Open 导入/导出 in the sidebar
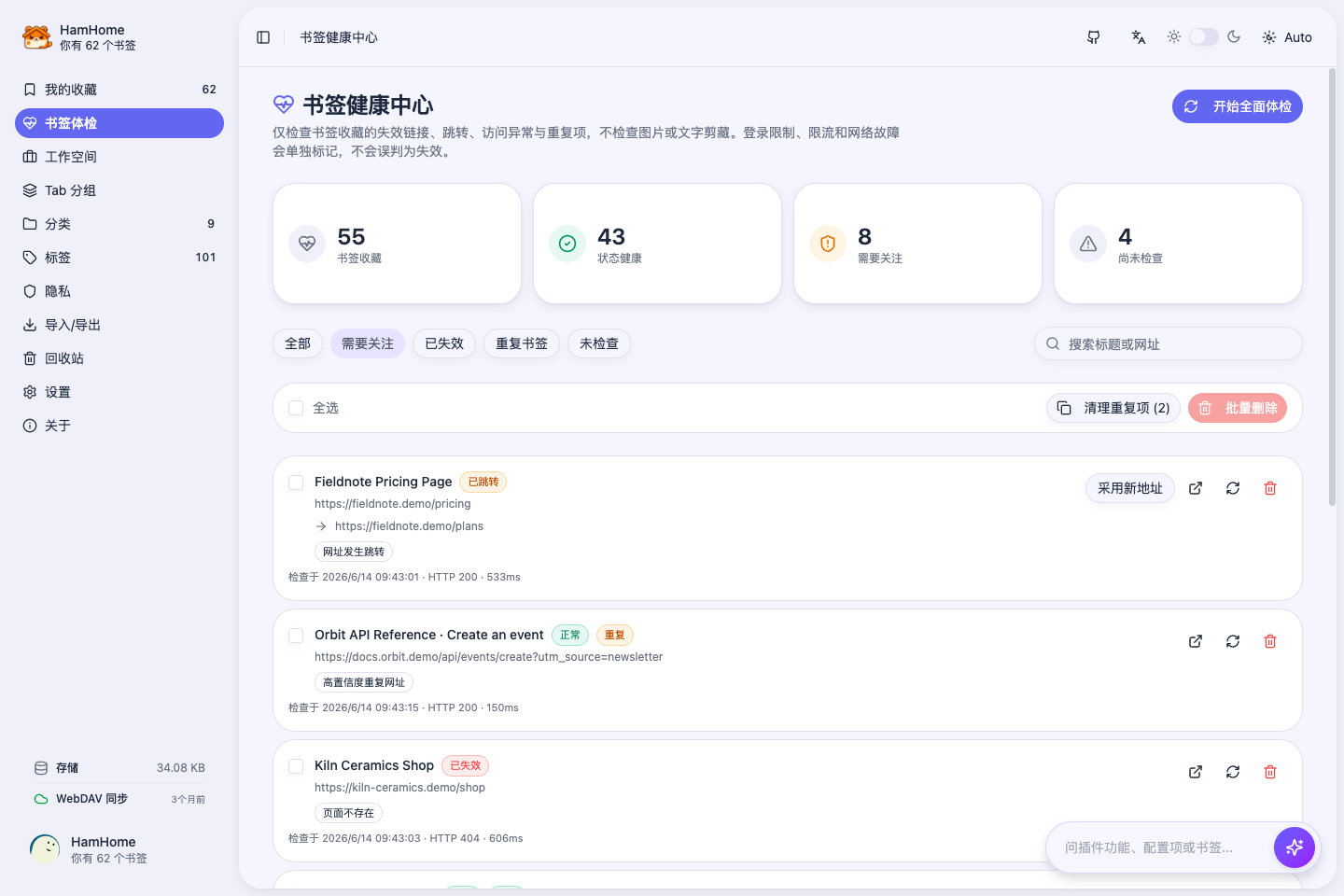 coord(119,325)
